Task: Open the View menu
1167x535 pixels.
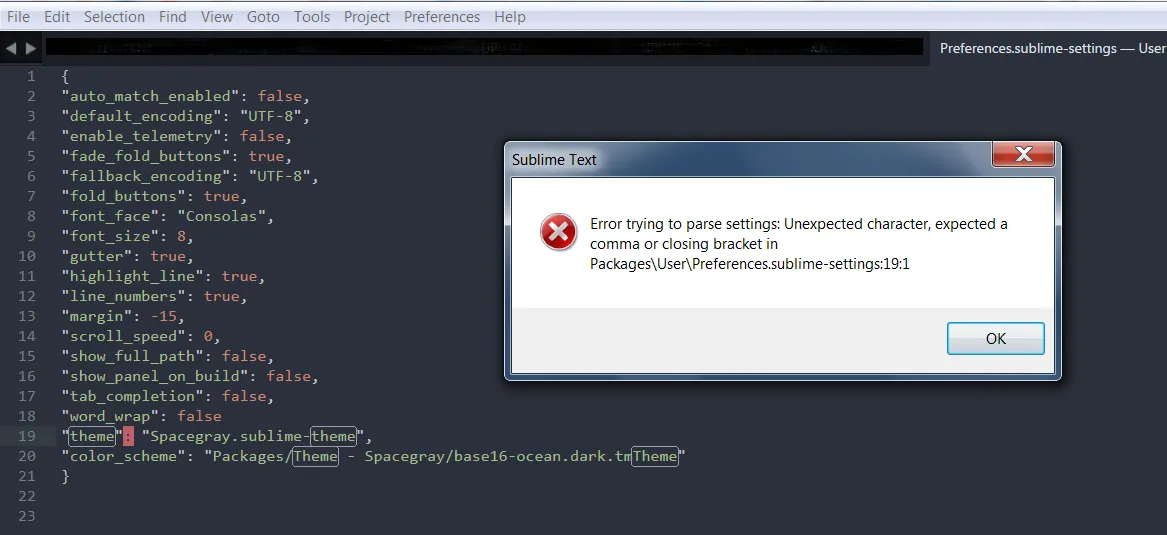Action: click(217, 16)
